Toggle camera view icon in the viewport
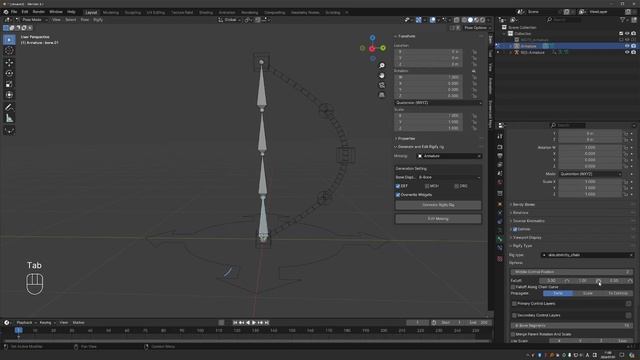Image resolution: width=640 pixels, height=360 pixels. click(382, 85)
